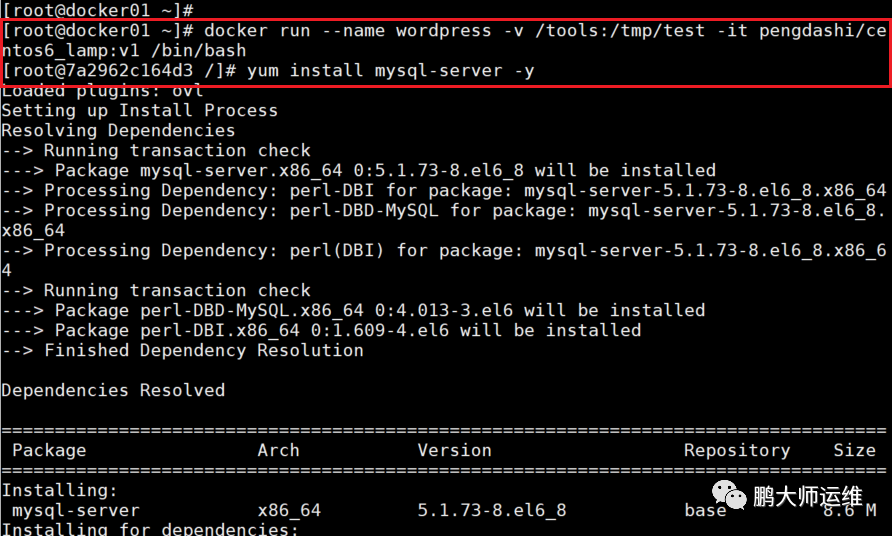
Task: Click the Size column header
Action: [x=854, y=450]
